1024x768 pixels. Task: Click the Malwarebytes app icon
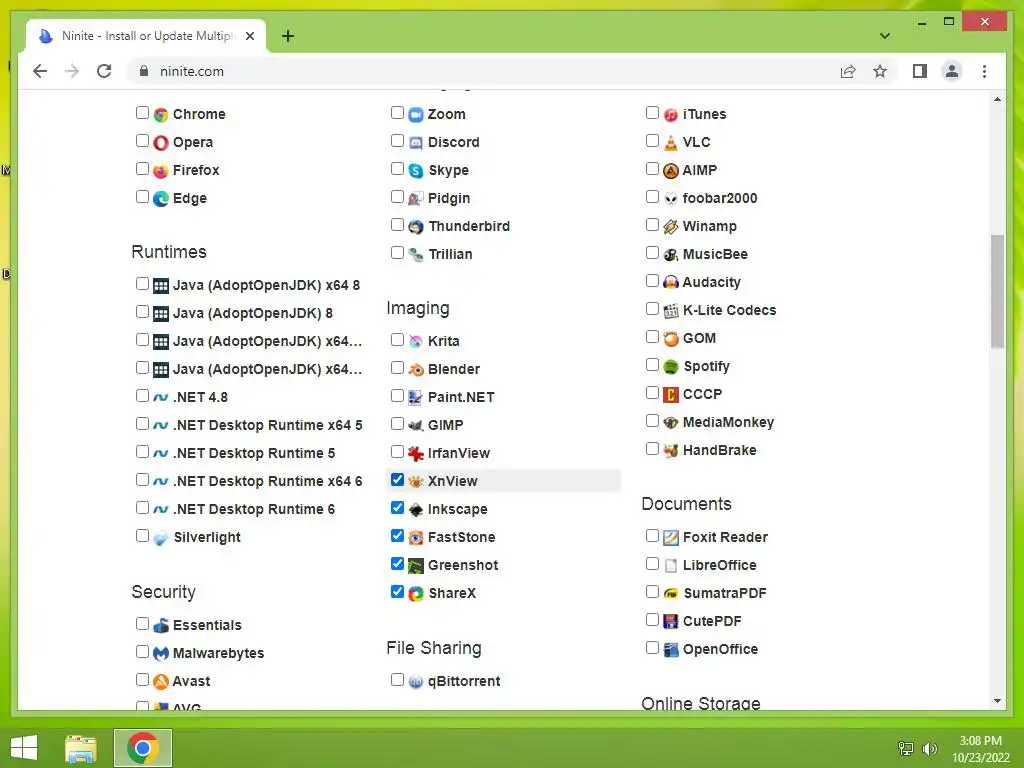161,653
